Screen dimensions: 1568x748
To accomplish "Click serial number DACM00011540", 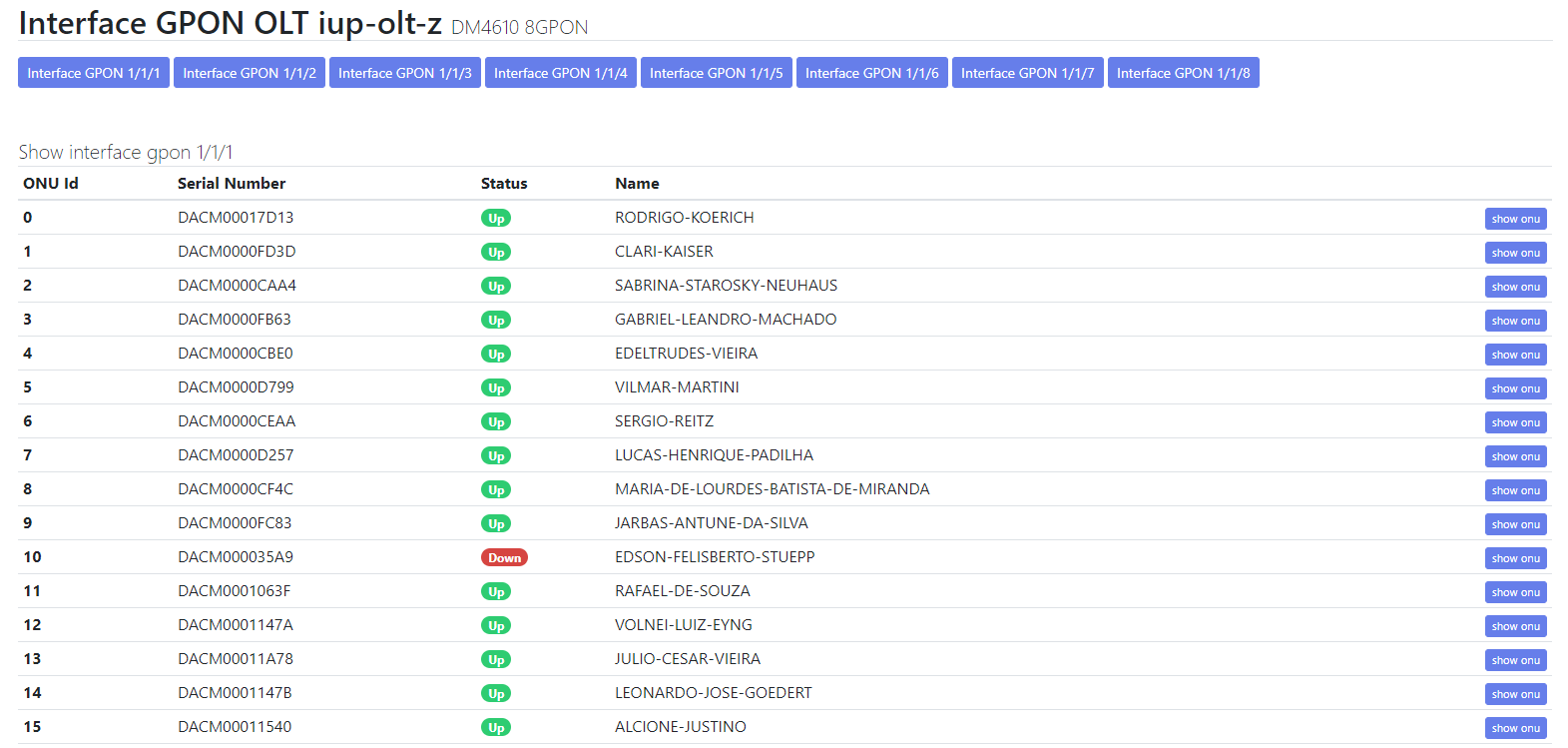I will tap(235, 727).
